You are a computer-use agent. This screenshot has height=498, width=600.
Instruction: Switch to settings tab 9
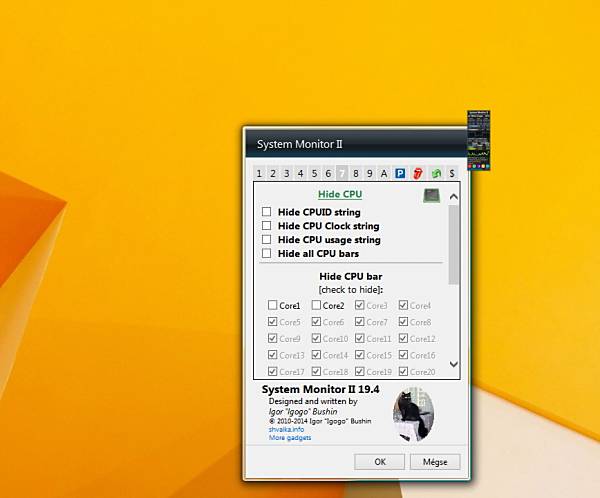tap(370, 173)
